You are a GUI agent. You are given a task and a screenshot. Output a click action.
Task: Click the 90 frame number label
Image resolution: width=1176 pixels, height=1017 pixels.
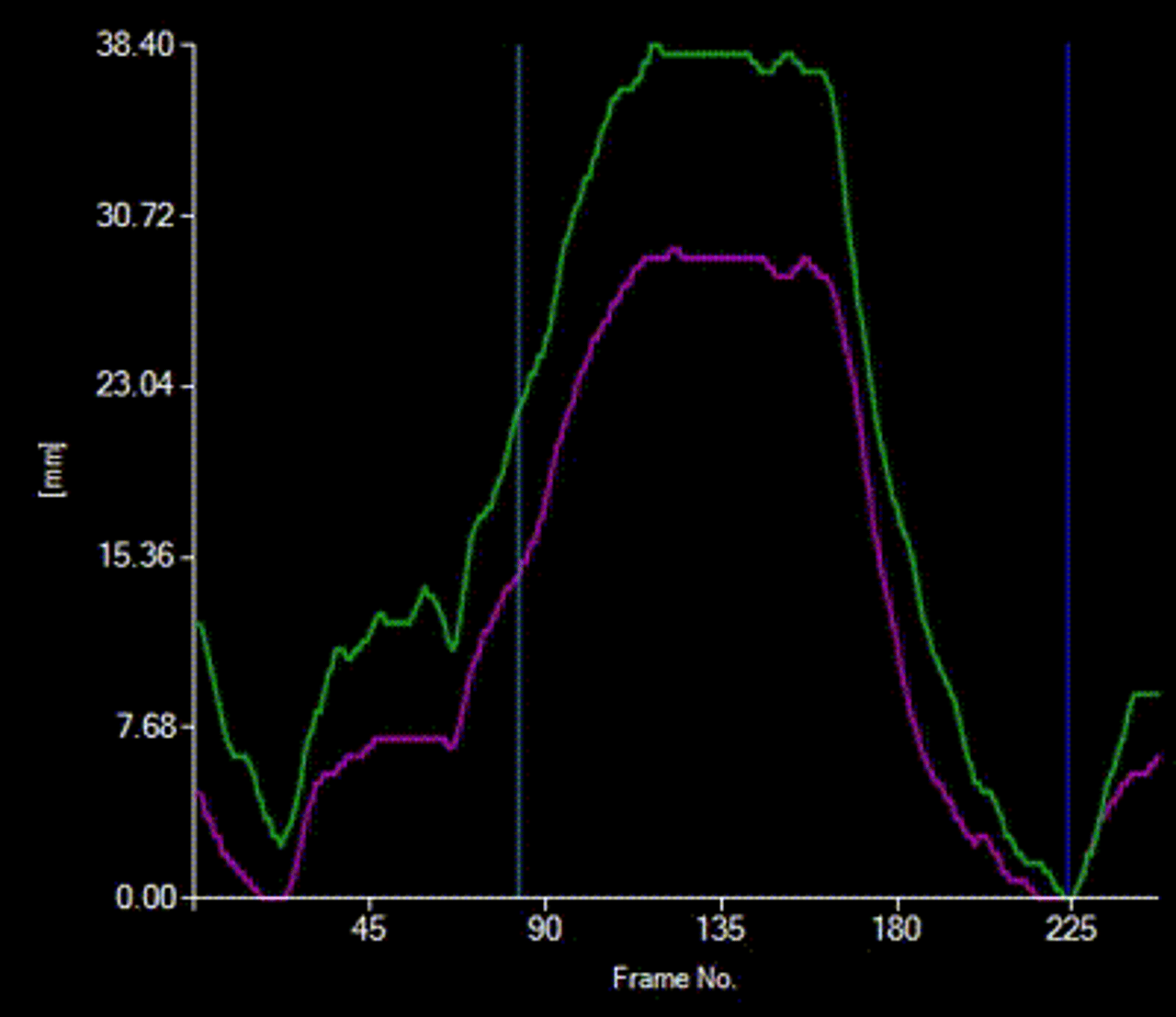(x=544, y=929)
